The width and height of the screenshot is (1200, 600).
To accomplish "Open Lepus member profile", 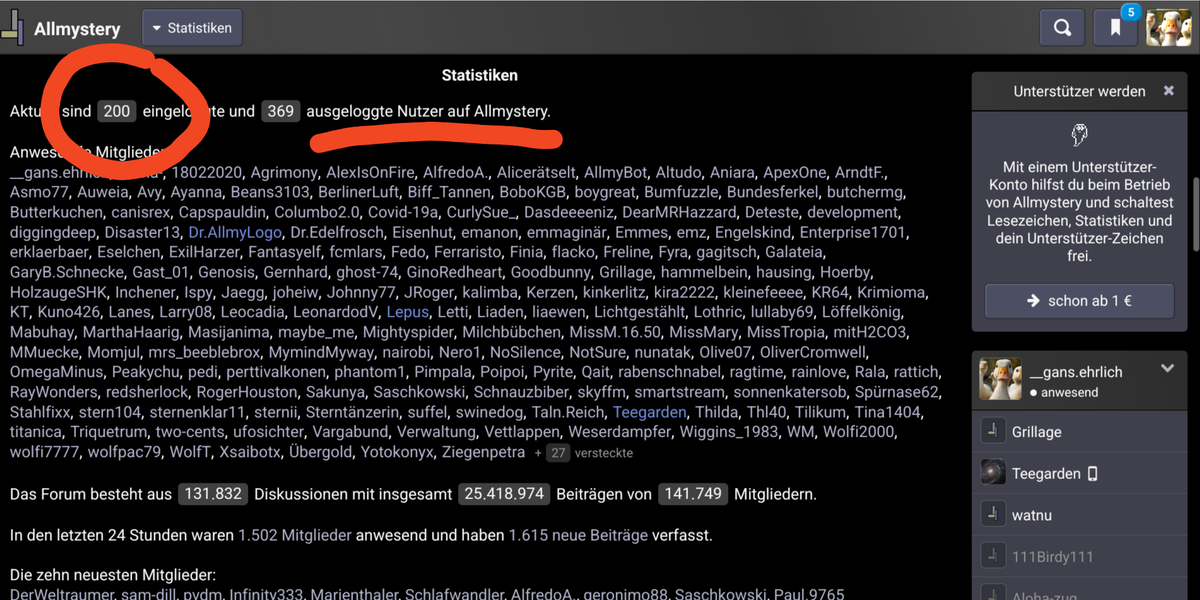I will [407, 312].
